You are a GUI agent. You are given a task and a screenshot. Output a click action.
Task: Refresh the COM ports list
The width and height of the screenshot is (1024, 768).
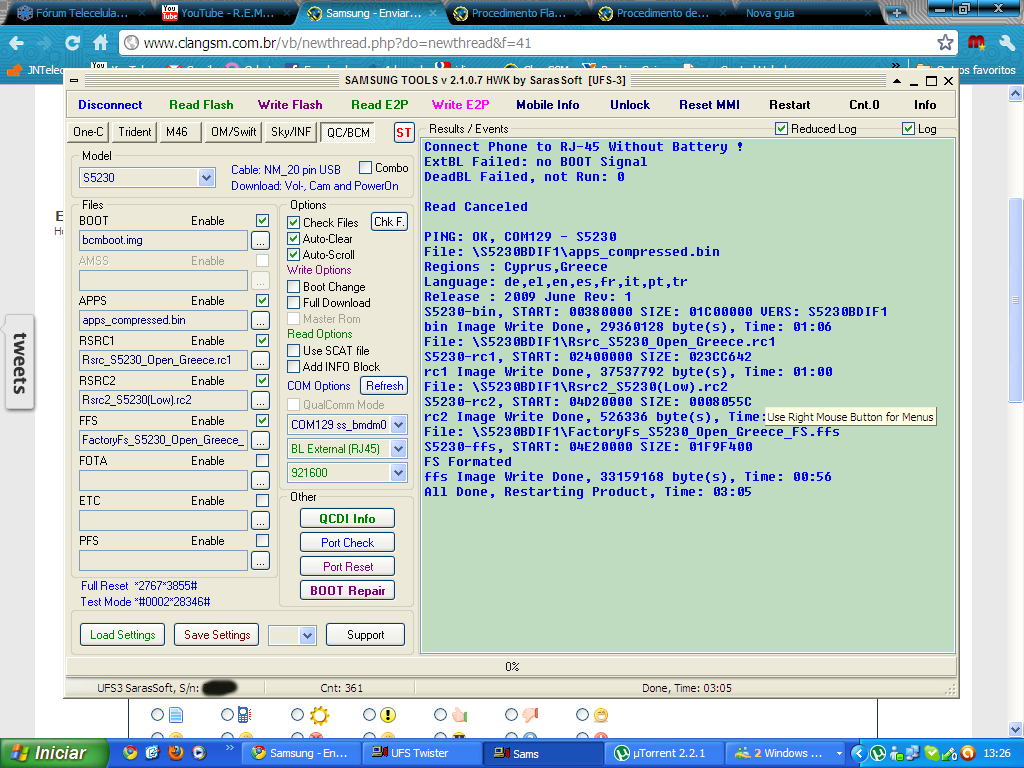[384, 386]
